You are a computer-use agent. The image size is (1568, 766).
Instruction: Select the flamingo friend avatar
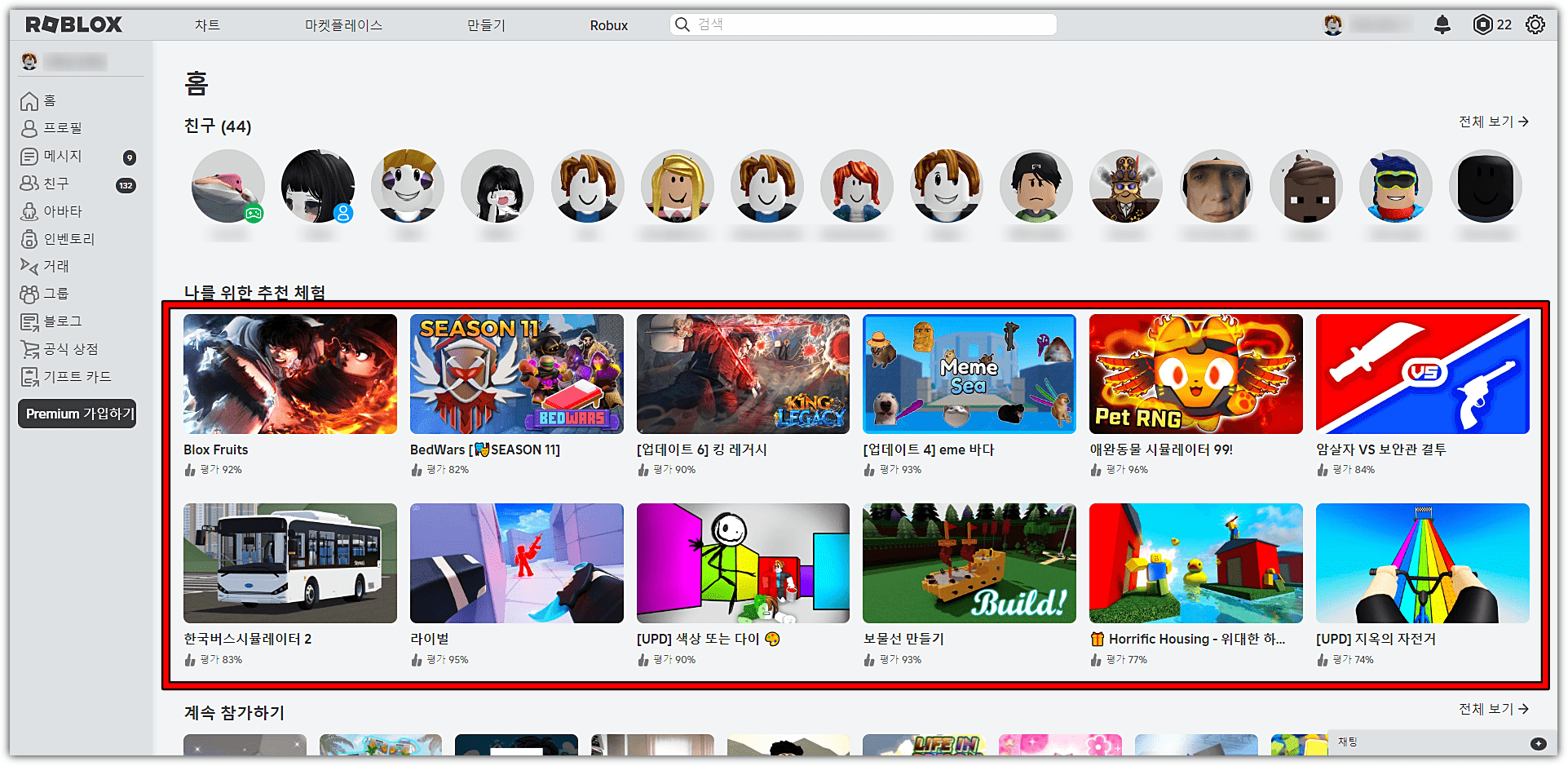coord(228,186)
